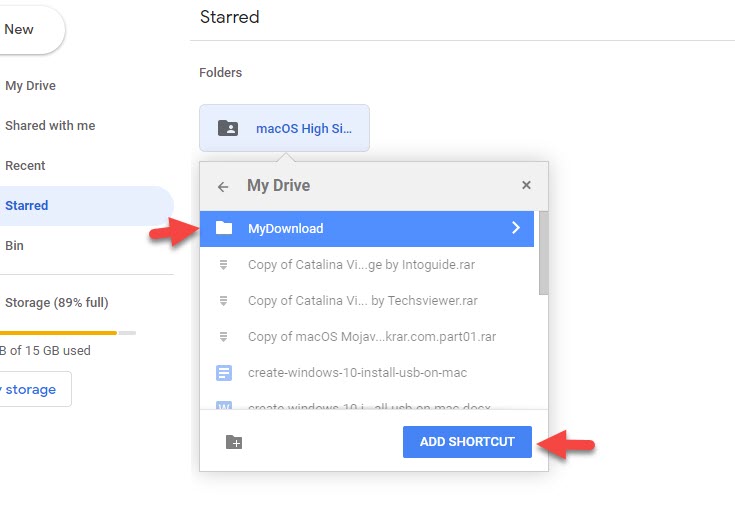Click the file icon for Copy of macOS Mojav...krar.com.part01.rar
This screenshot has width=735, height=510.
point(224,337)
